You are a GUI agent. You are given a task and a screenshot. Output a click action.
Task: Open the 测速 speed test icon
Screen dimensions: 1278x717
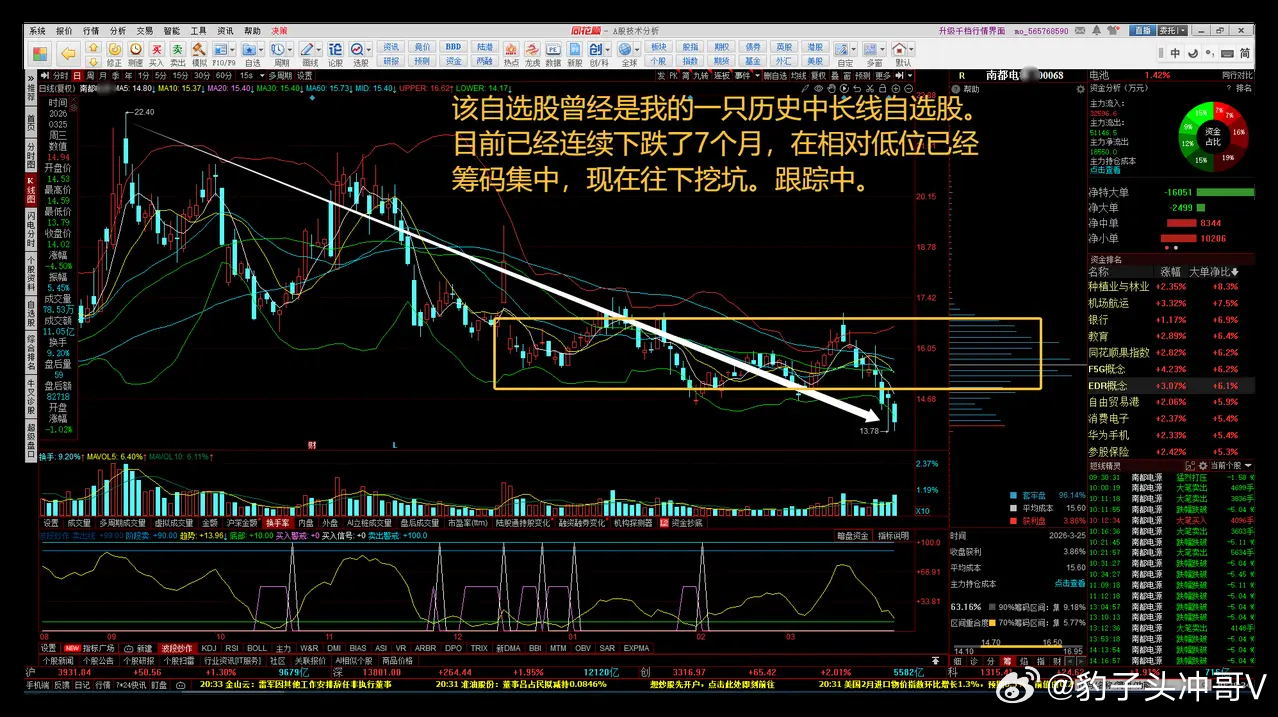click(x=135, y=55)
